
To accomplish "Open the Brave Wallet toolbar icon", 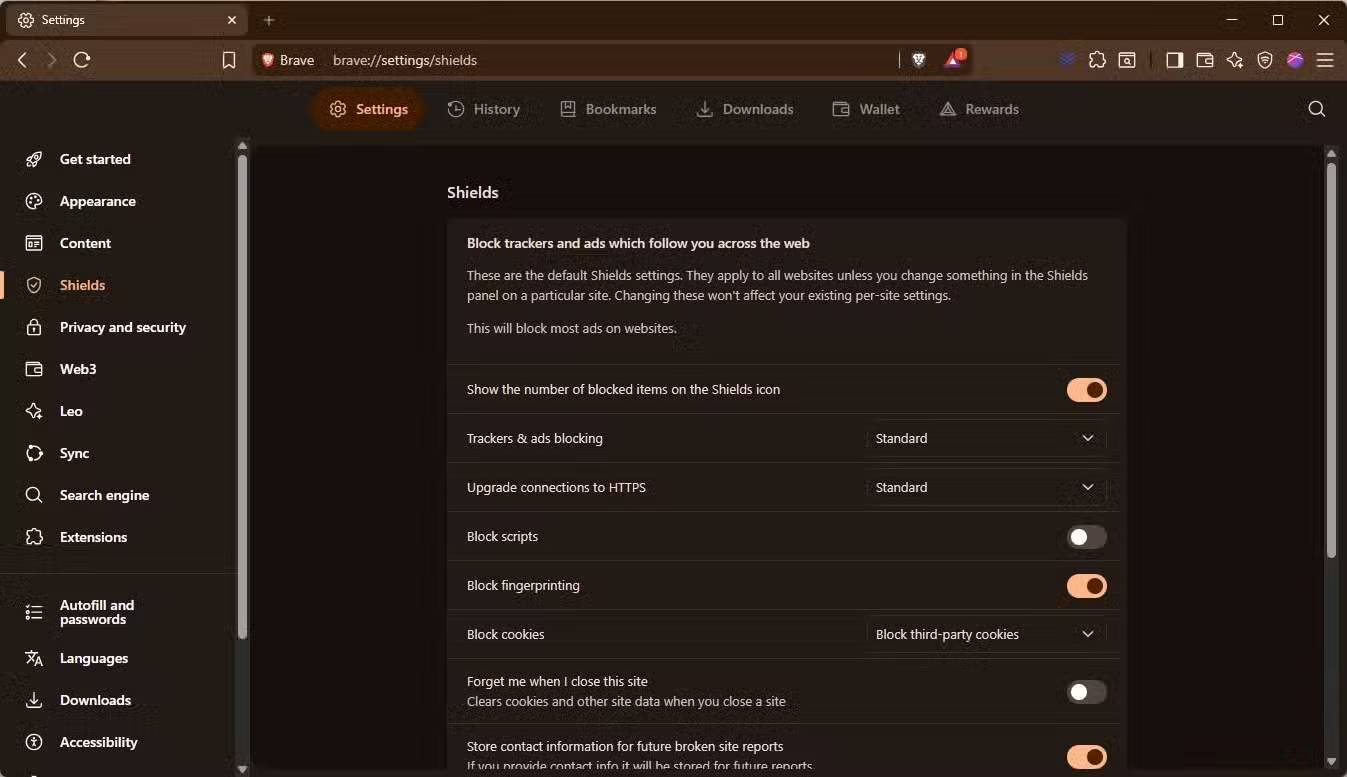I will [1205, 60].
